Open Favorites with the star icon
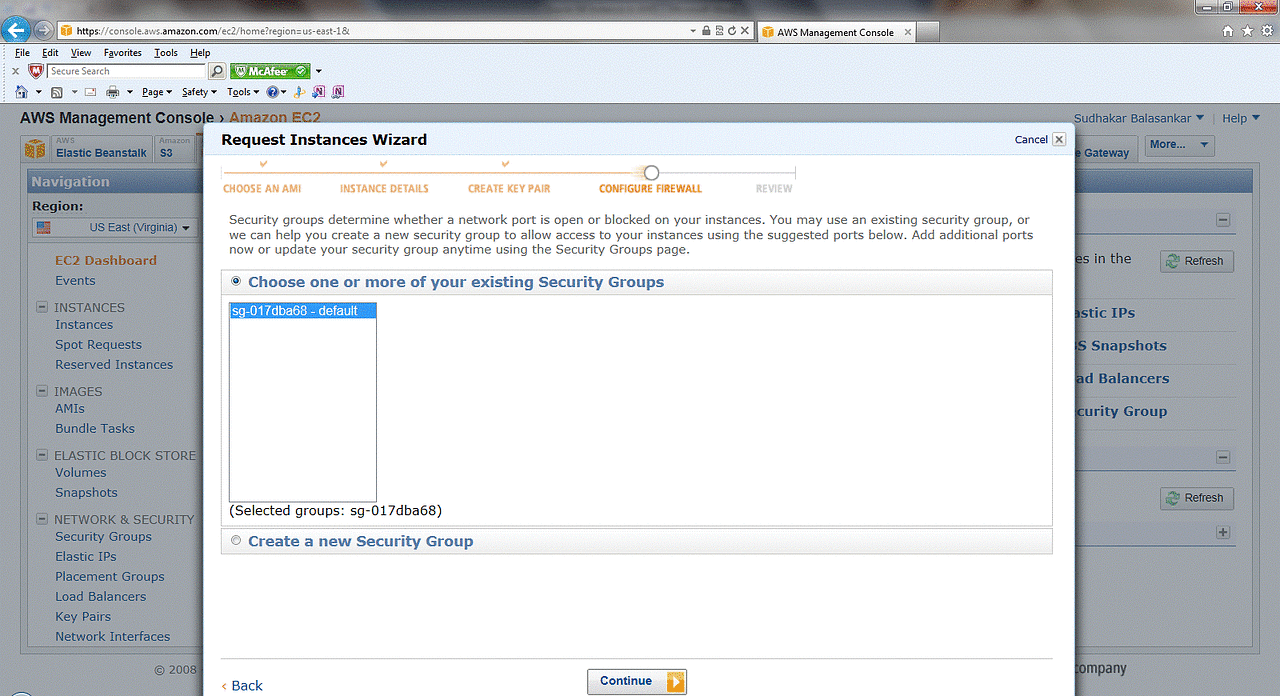Screen dimensions: 1280x696 tap(1247, 31)
